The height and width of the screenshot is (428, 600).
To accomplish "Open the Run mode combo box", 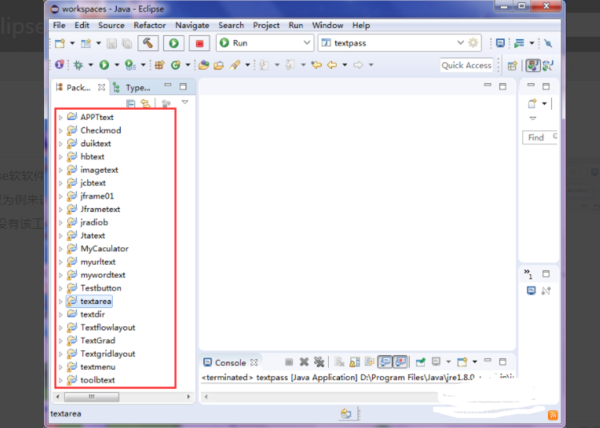I will click(265, 43).
